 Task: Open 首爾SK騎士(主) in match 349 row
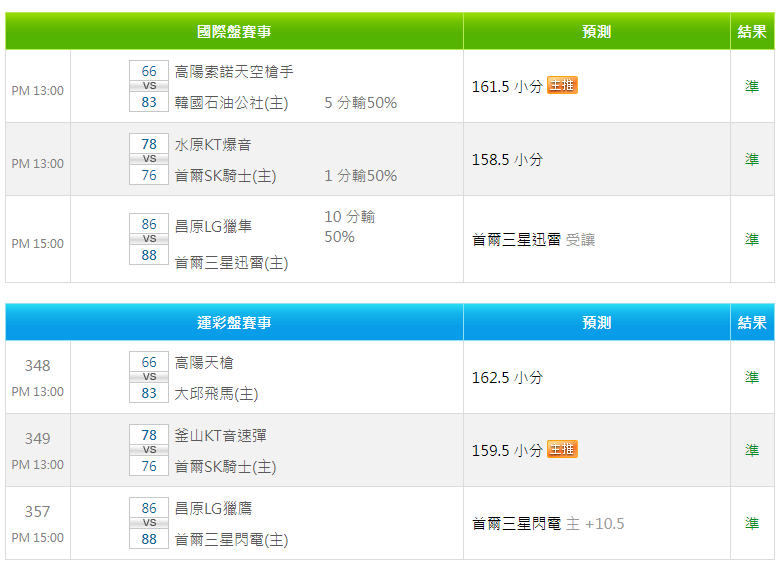(225, 467)
